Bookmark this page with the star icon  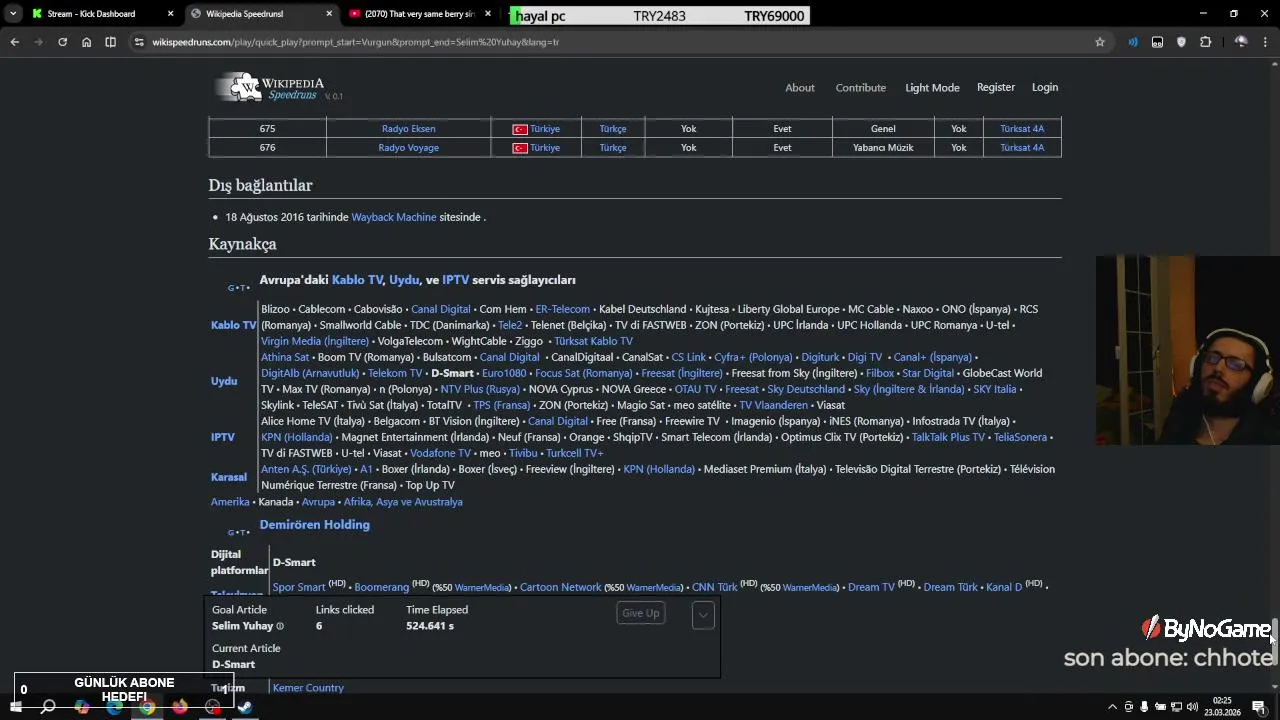[1100, 42]
